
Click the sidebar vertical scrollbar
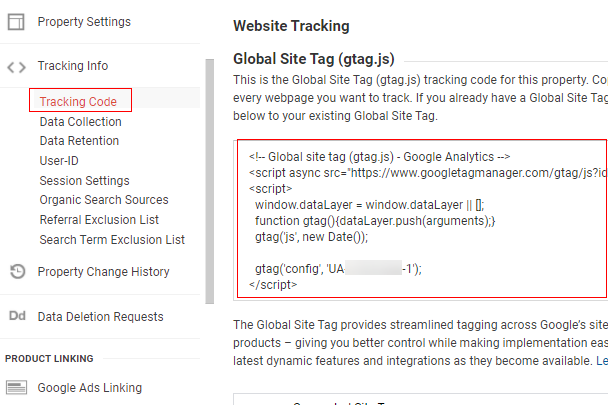click(210, 181)
